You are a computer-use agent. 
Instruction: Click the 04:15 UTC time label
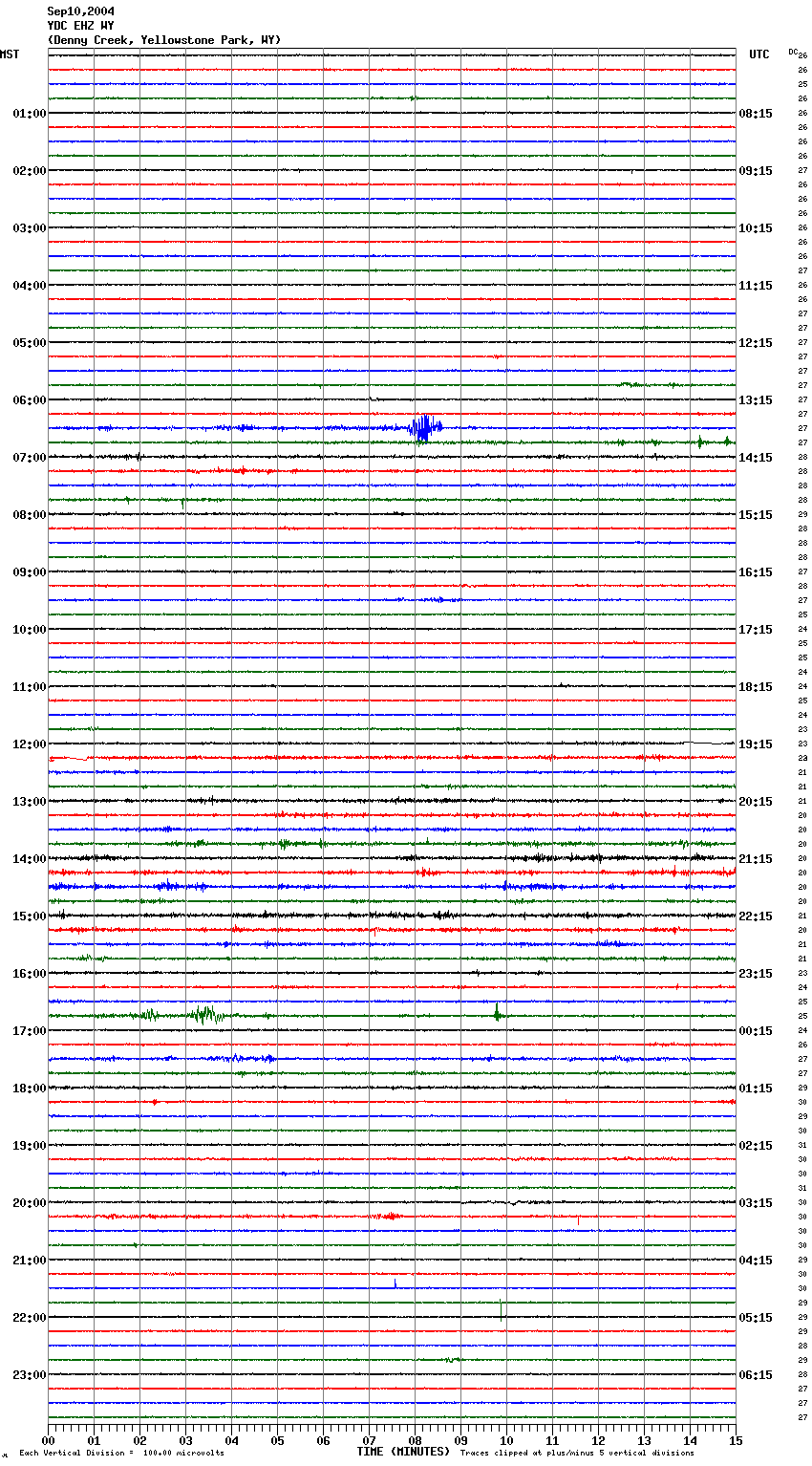pyautogui.click(x=756, y=1261)
